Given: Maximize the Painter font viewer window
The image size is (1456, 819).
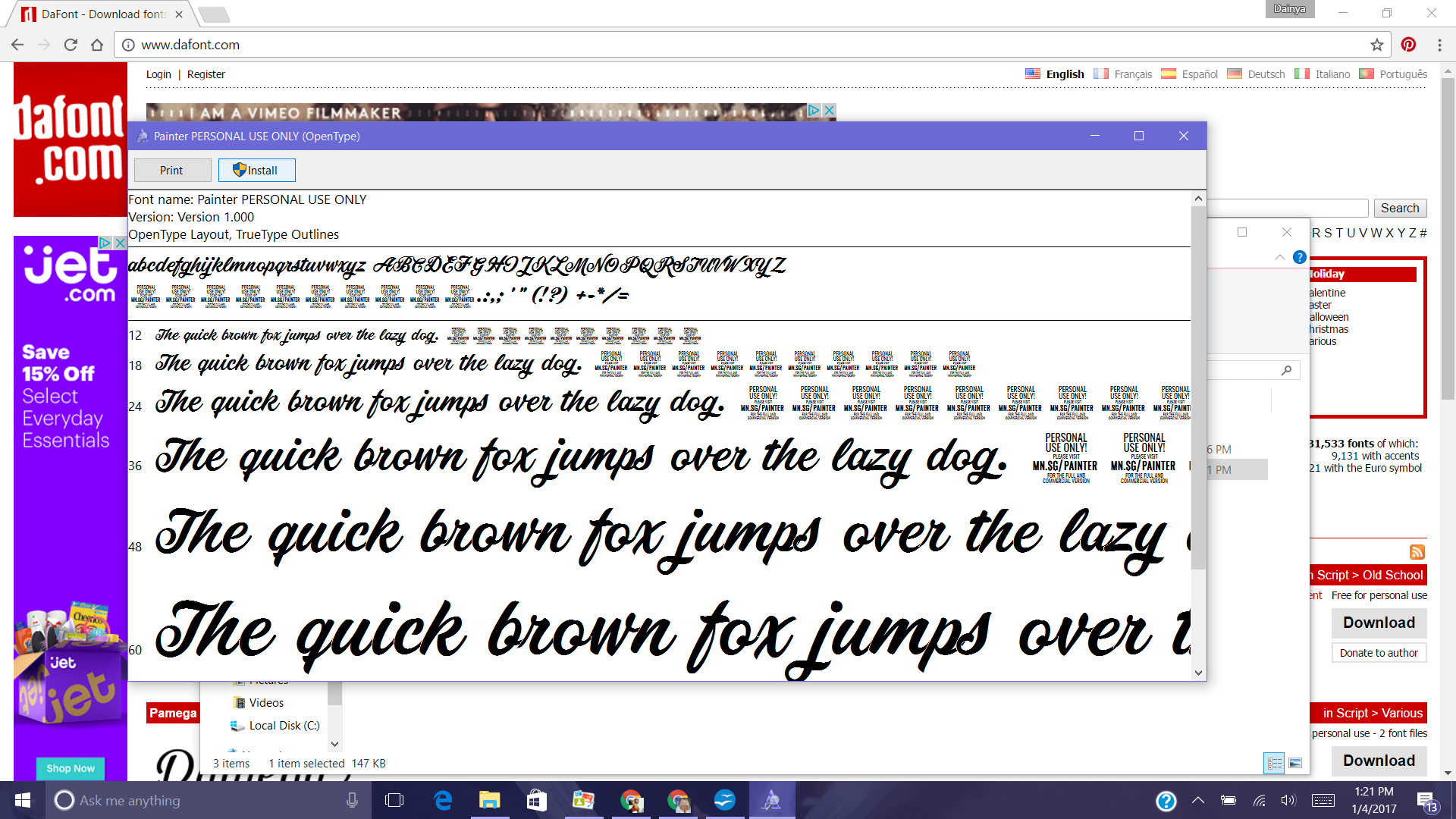Looking at the screenshot, I should tap(1138, 136).
